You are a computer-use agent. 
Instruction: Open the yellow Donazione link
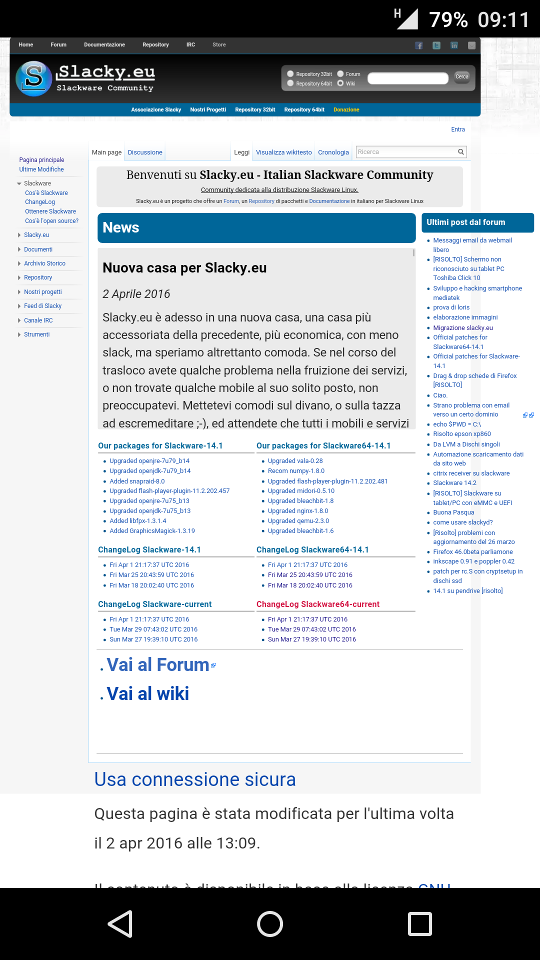click(346, 110)
